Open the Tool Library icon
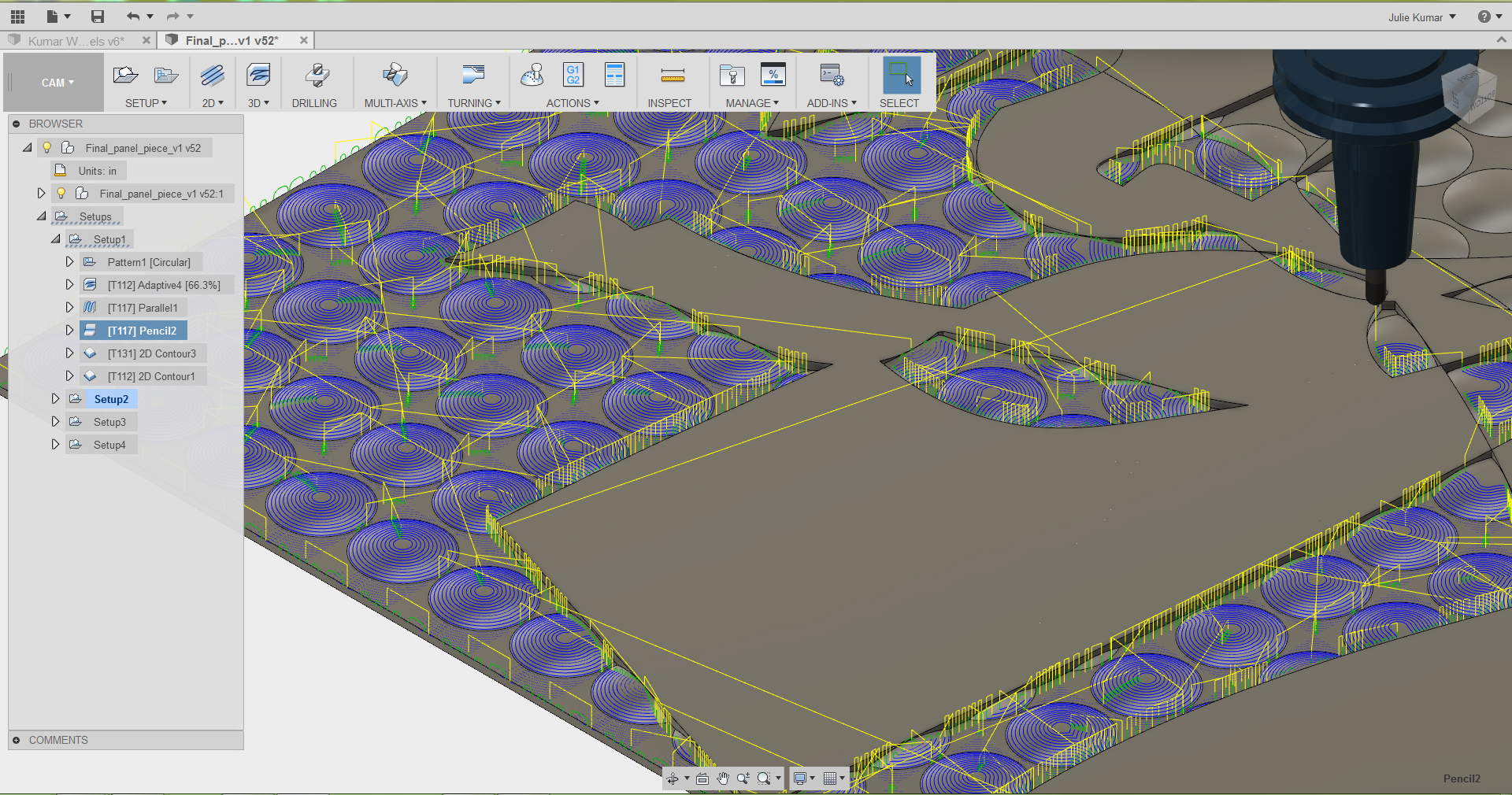The height and width of the screenshot is (795, 1512). (732, 76)
